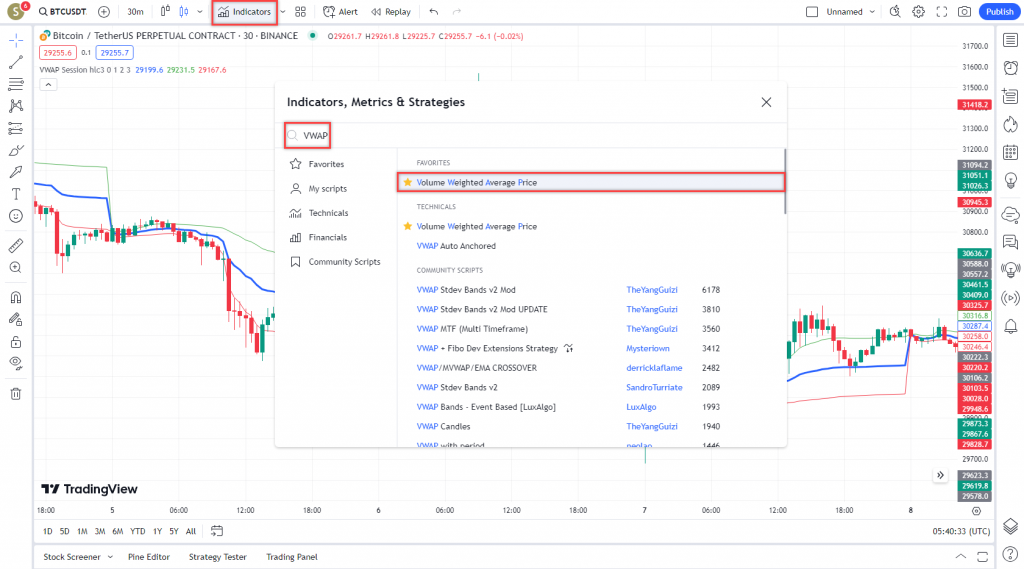Click the trash remove objects icon

[16, 394]
